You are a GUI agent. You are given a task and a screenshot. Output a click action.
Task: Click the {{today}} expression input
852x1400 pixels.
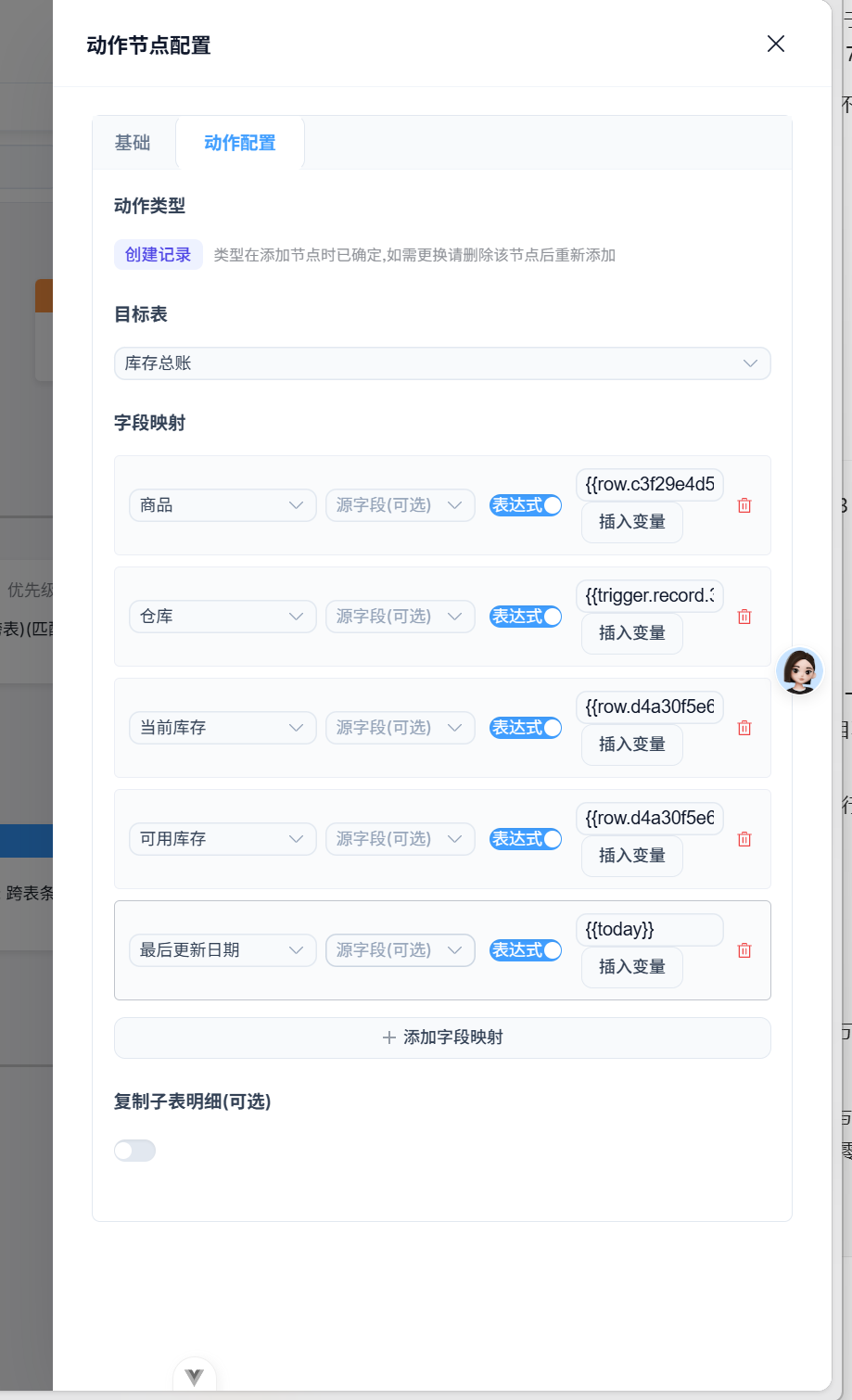650,929
